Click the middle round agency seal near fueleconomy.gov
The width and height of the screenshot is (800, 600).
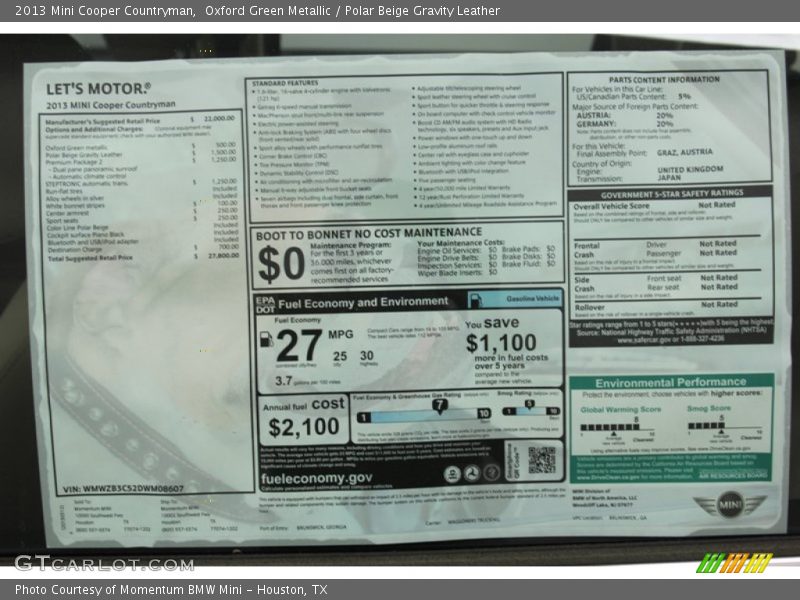pos(472,473)
